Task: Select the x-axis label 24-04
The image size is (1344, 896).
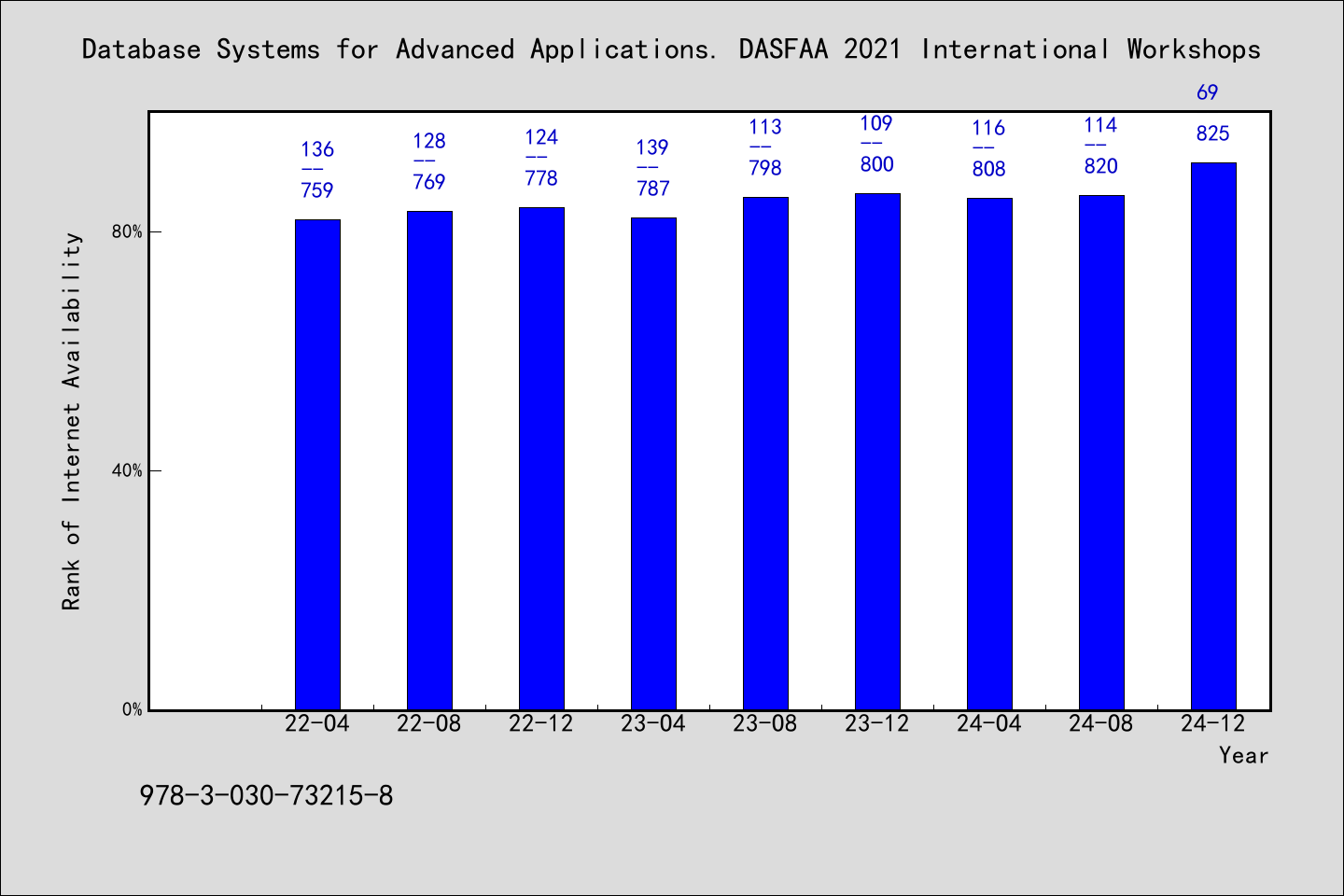Action: (x=989, y=723)
